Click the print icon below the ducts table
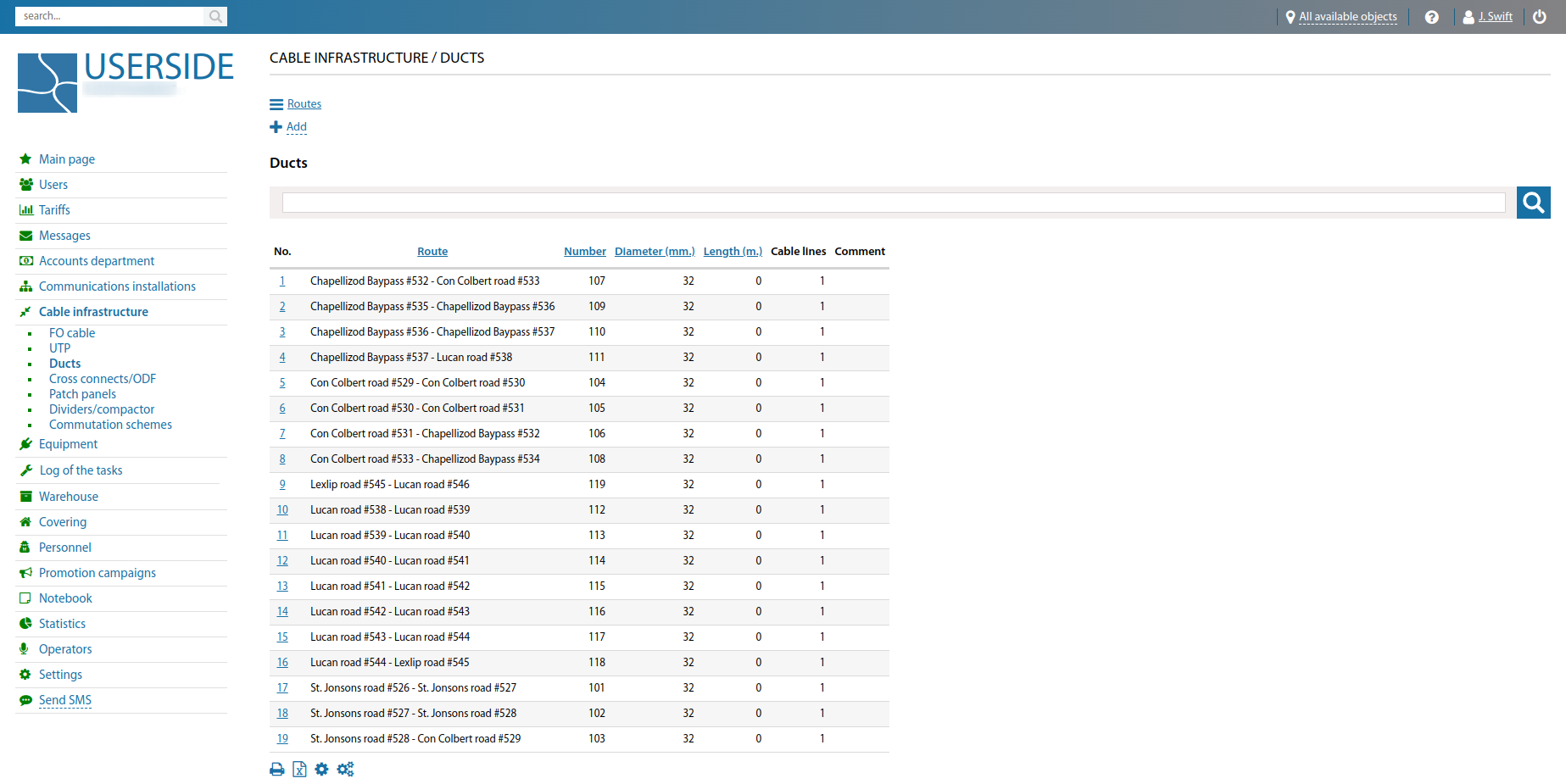Image resolution: width=1566 pixels, height=784 pixels. tap(277, 770)
